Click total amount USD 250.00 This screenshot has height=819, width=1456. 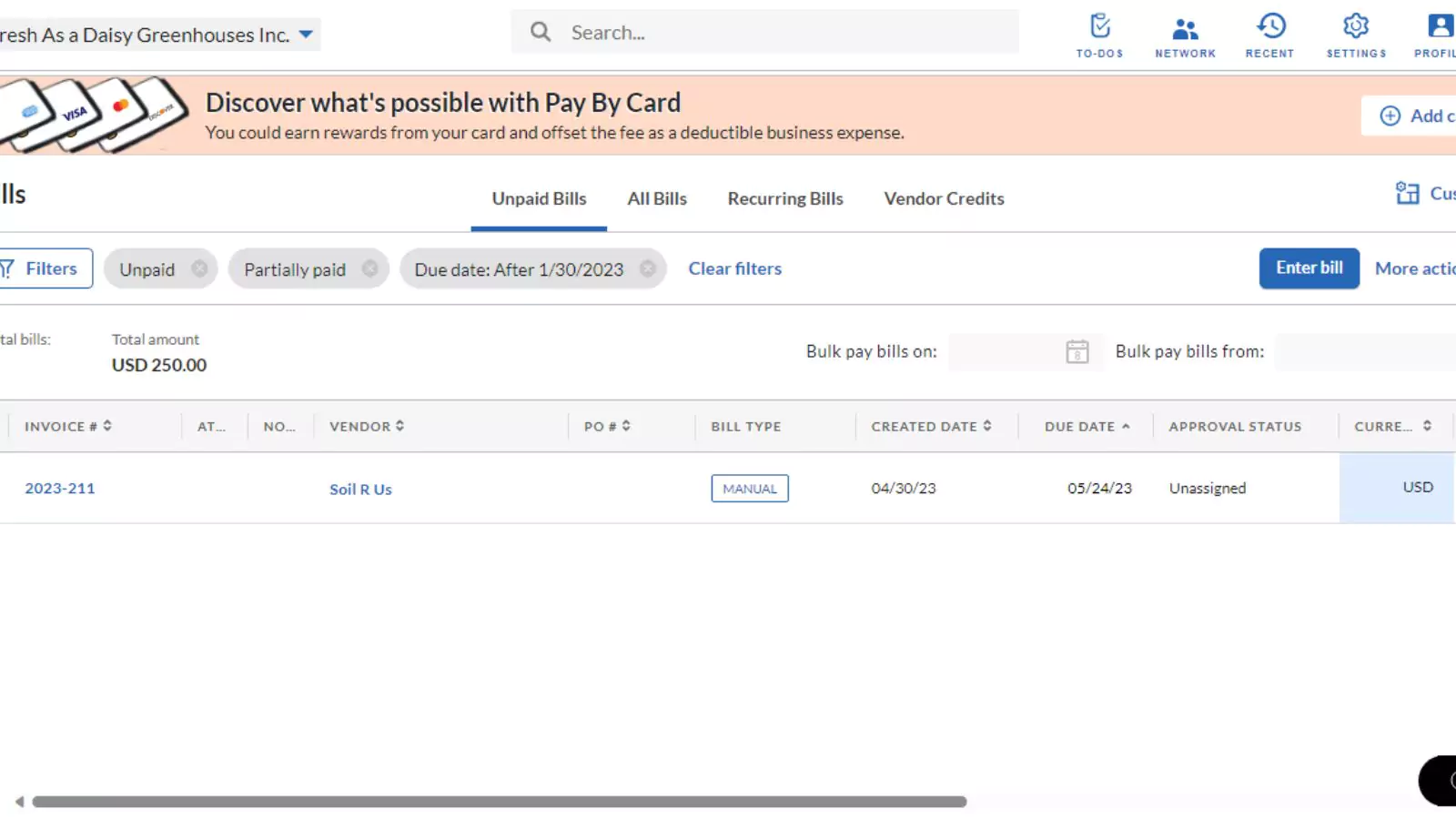coord(159,365)
